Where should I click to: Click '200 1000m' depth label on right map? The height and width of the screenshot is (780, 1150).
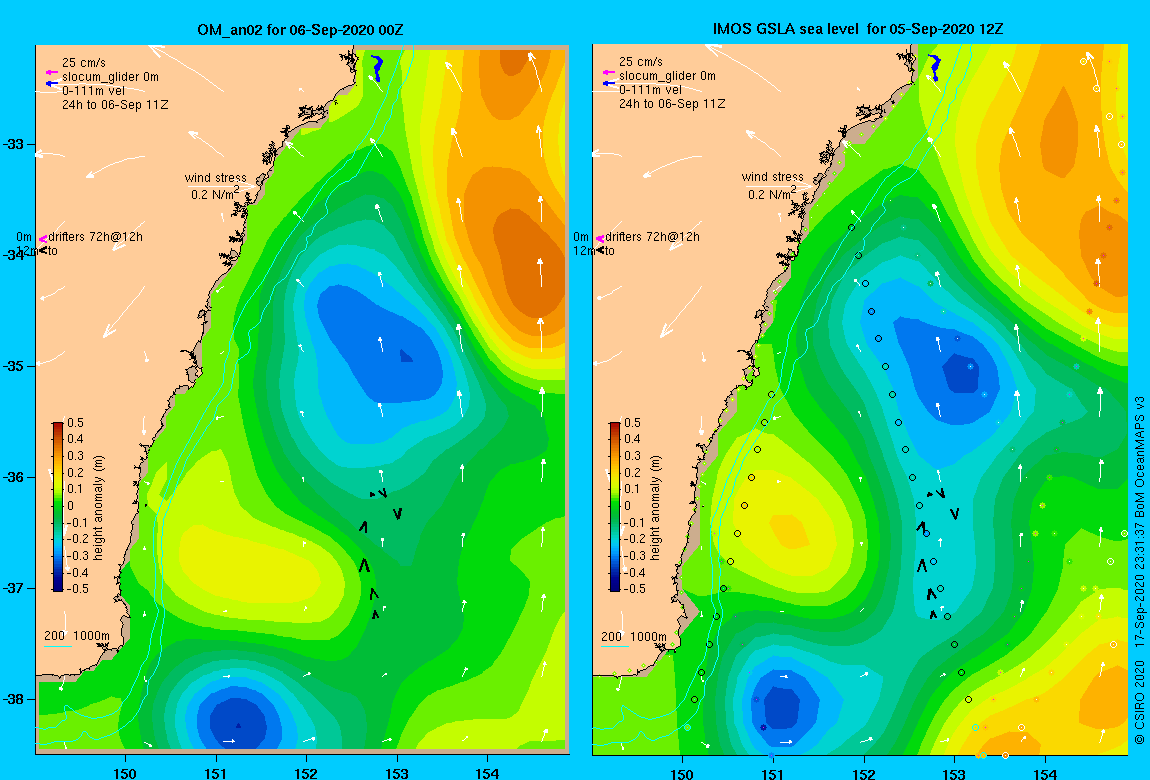click(x=634, y=636)
